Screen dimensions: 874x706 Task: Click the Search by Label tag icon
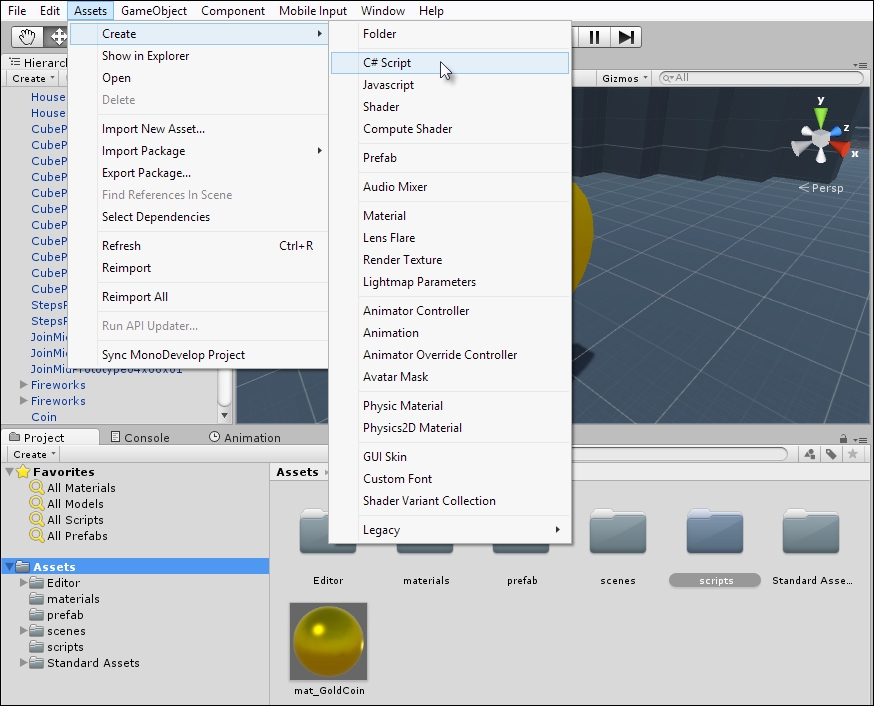(x=831, y=453)
